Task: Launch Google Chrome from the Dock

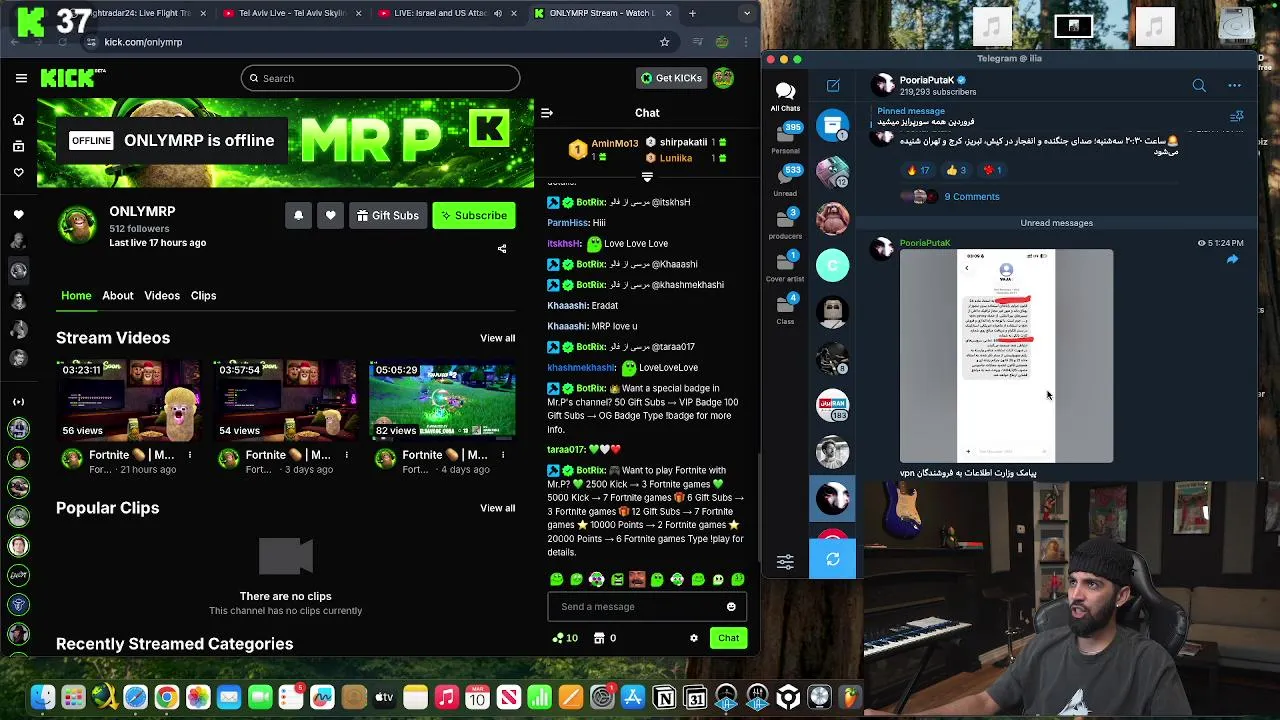Action: point(167,697)
